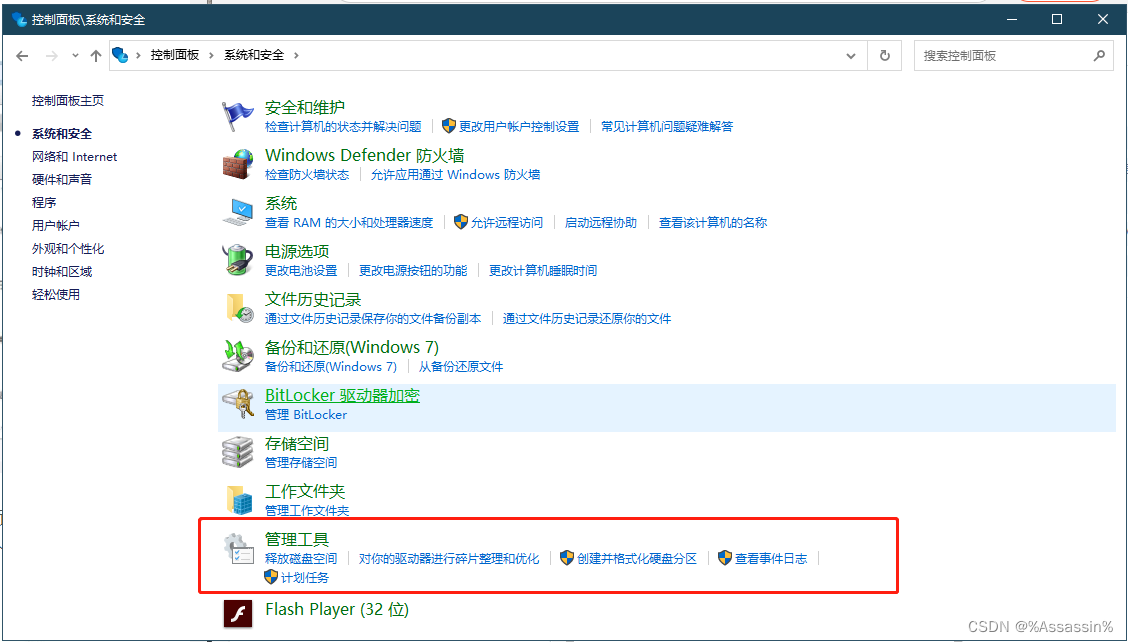Image resolution: width=1128 pixels, height=642 pixels.
Task: Go forward with the right arrow button
Action: [x=51, y=55]
